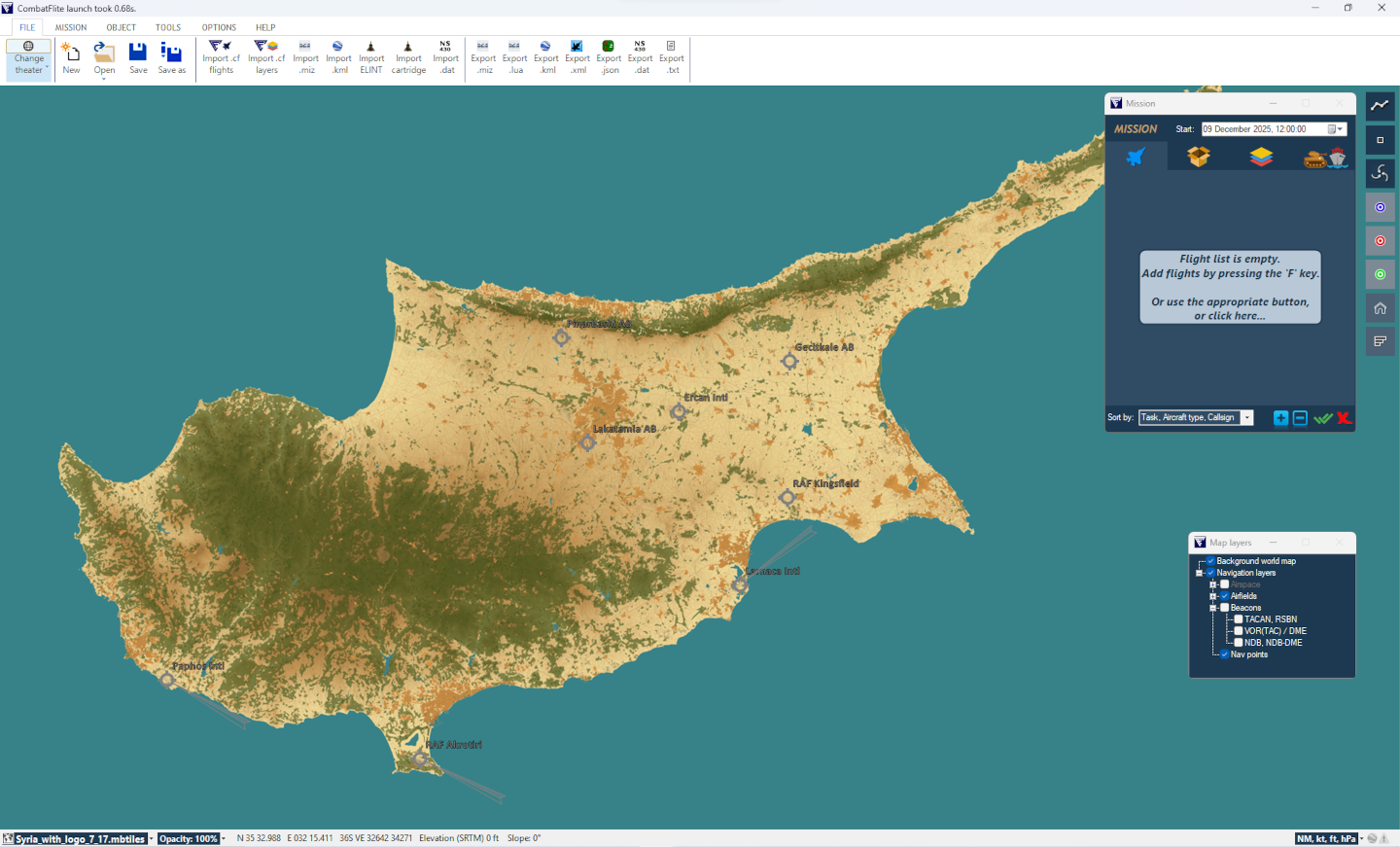Open the TOOLS ribbon tab

click(168, 27)
